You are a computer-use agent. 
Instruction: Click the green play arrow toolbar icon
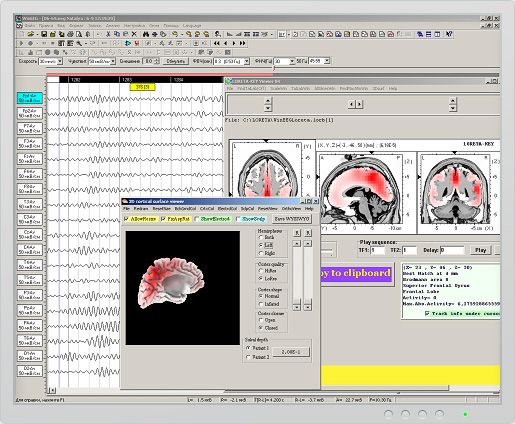click(128, 43)
